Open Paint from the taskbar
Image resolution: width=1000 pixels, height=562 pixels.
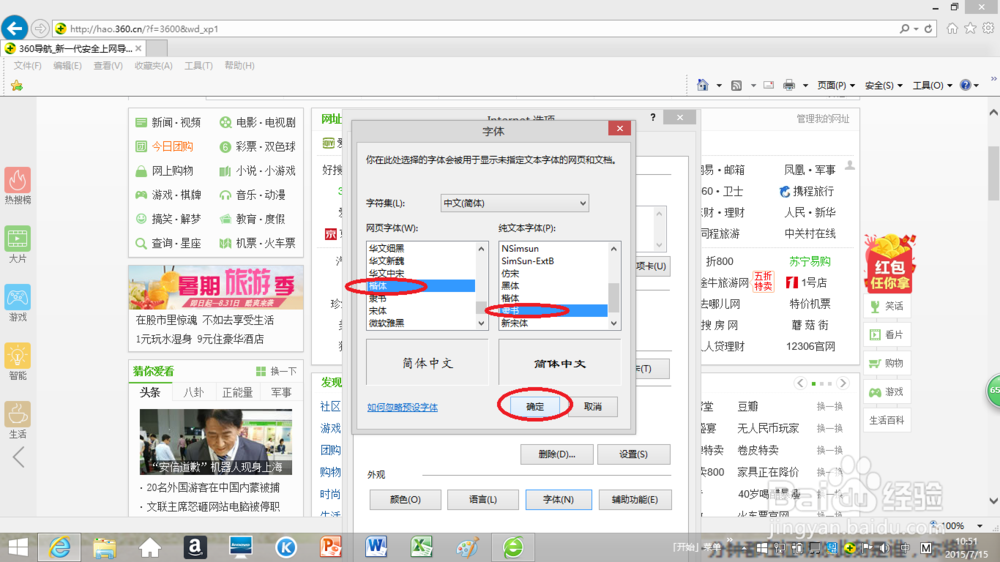[x=467, y=547]
